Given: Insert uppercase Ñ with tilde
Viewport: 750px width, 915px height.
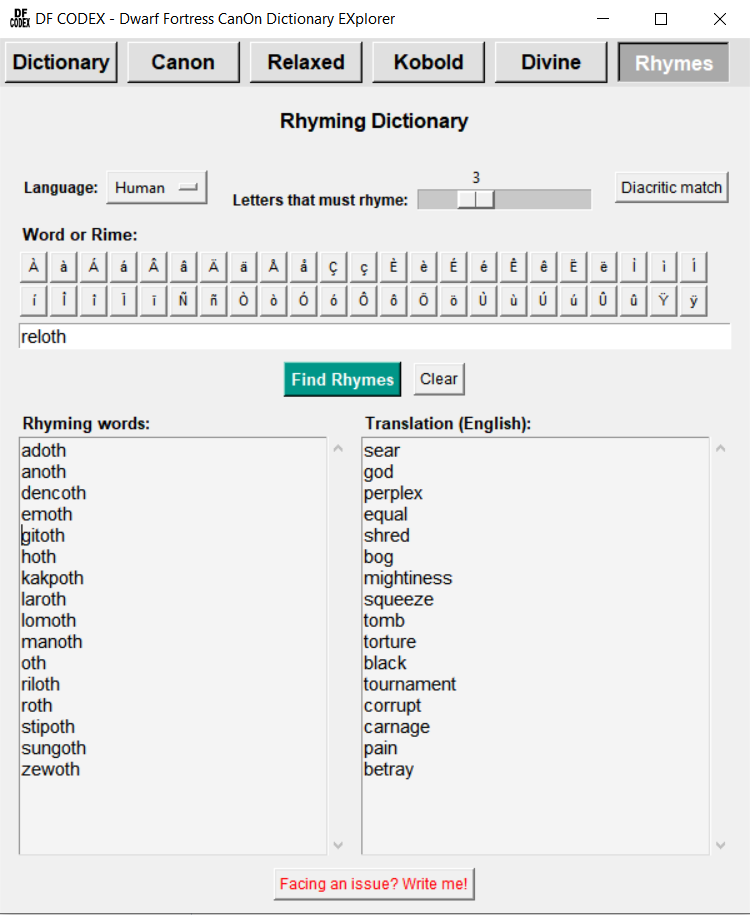Looking at the screenshot, I should pyautogui.click(x=183, y=301).
